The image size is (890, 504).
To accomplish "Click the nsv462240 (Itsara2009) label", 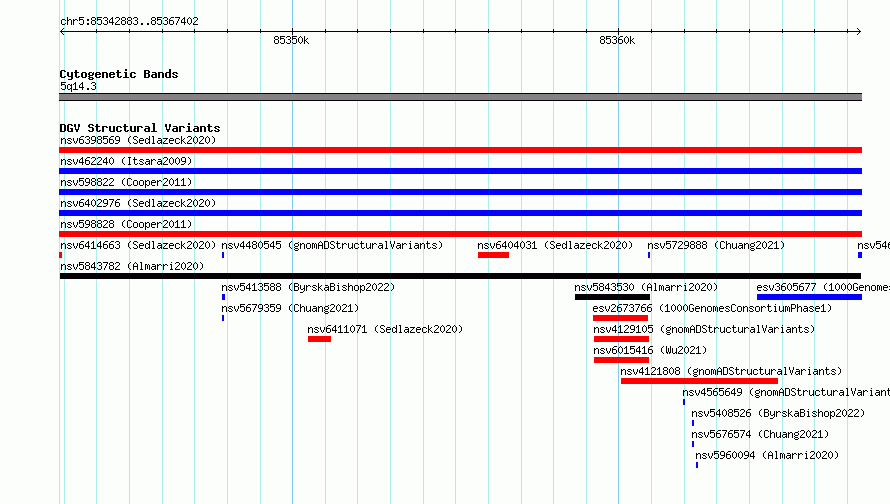I will 126,161.
